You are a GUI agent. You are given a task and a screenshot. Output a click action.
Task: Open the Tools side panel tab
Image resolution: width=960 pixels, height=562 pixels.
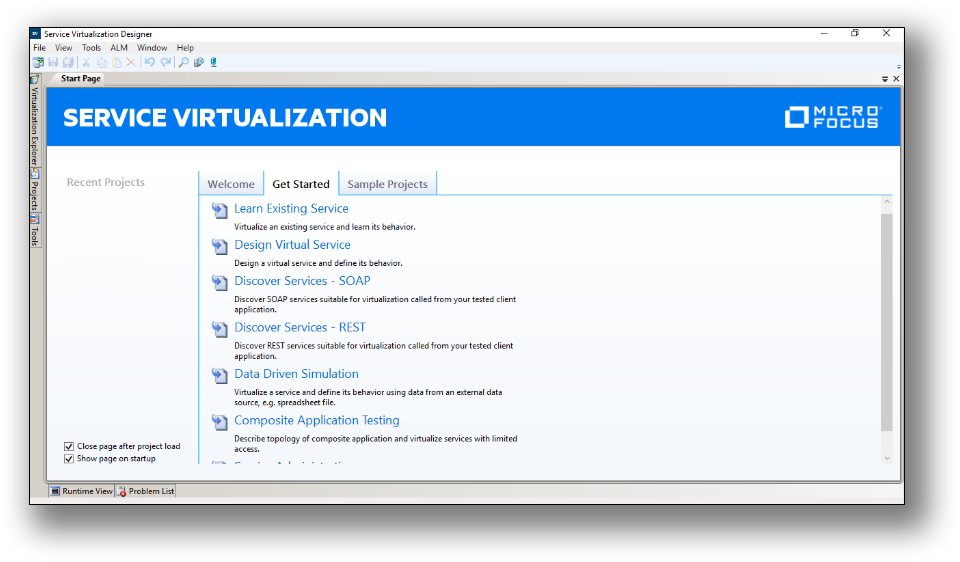tap(35, 231)
